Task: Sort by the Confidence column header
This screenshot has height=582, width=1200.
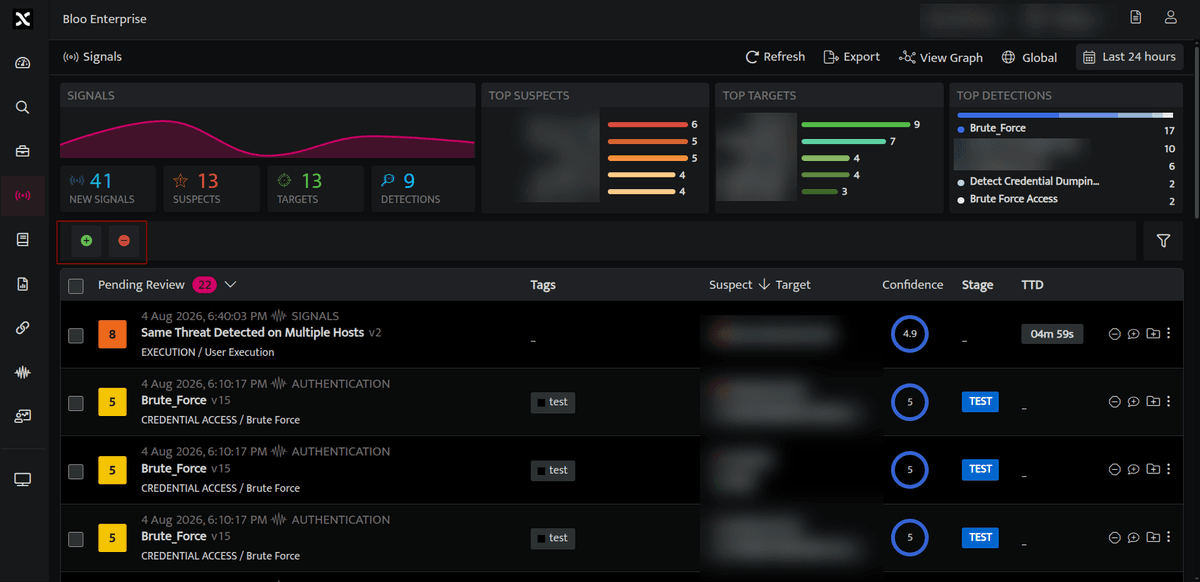Action: pos(912,285)
